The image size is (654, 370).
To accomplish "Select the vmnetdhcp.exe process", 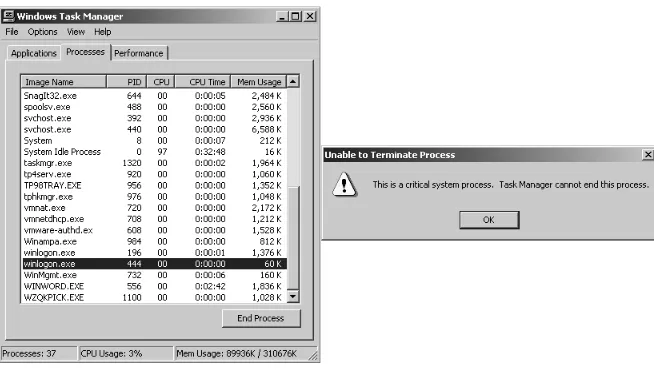I will tap(154, 219).
